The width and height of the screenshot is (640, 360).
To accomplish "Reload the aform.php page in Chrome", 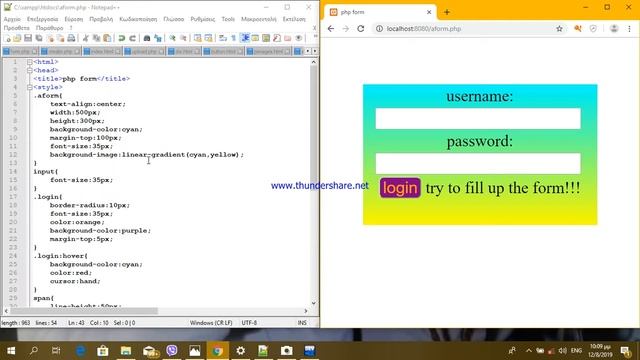I will tap(360, 29).
